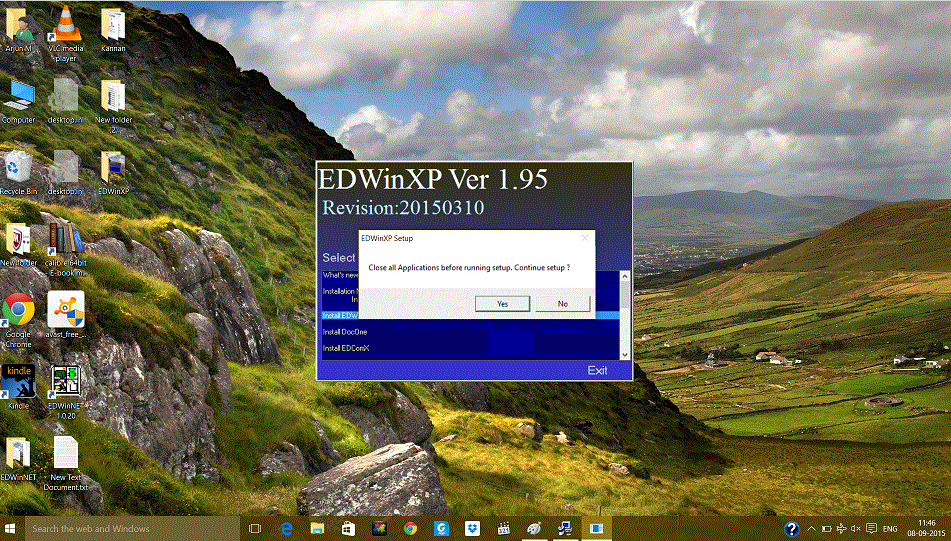
Task: Open the EDWinXP desktop folder
Action: click(x=113, y=173)
